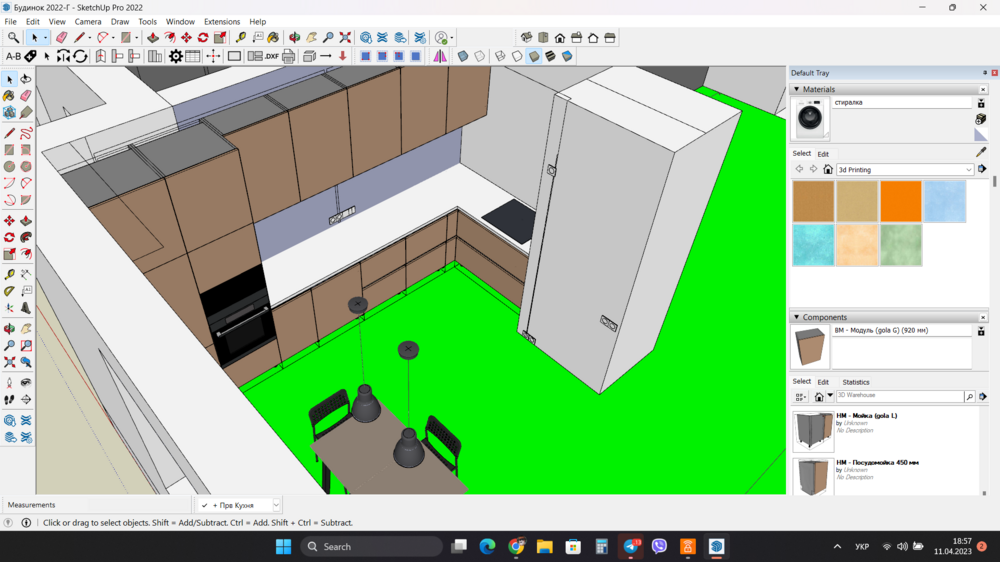Select the Line pencil tool in left toolbar
Screen dimensions: 1000x562
pyautogui.click(x=9, y=132)
